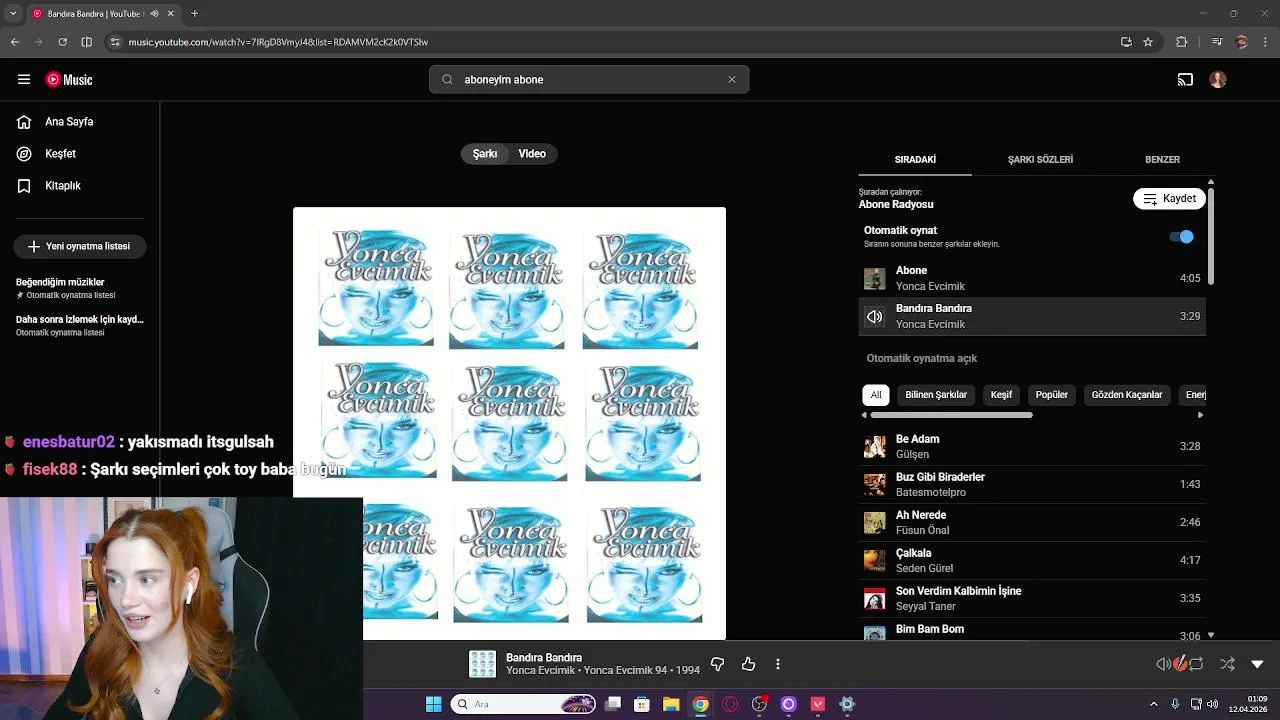The width and height of the screenshot is (1280, 720).
Task: Select the SIRADAKİ tab
Action: pyautogui.click(x=915, y=160)
